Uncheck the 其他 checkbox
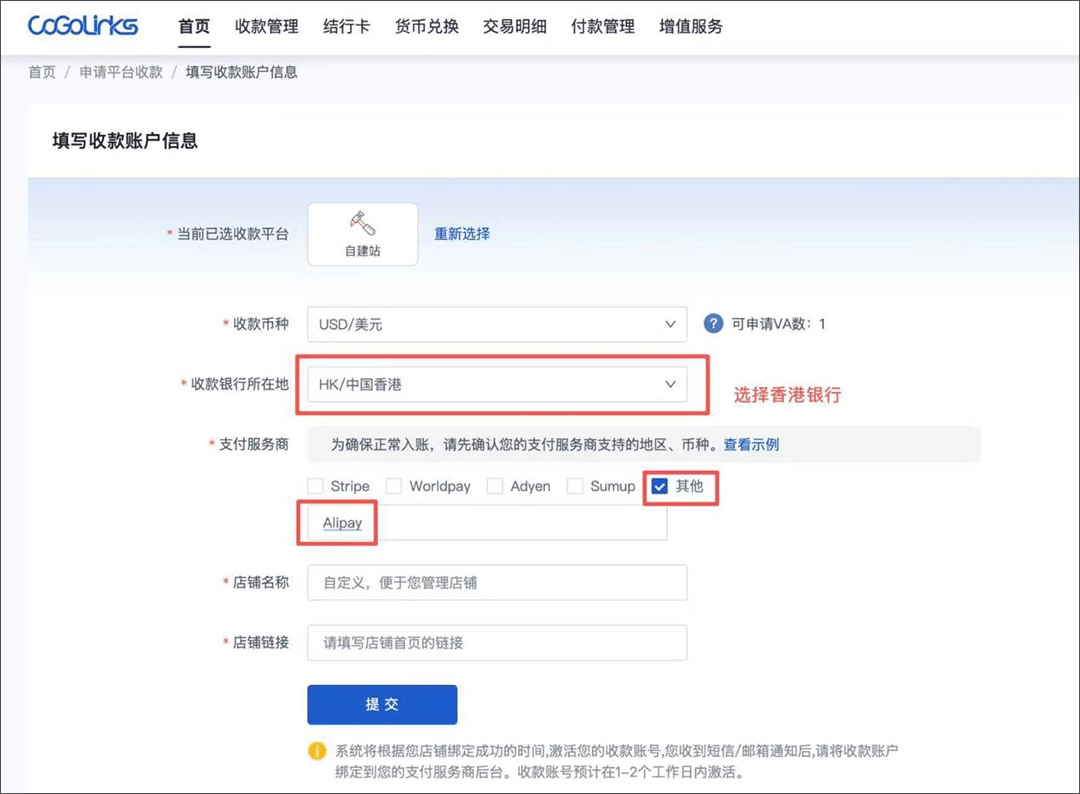 [x=660, y=486]
